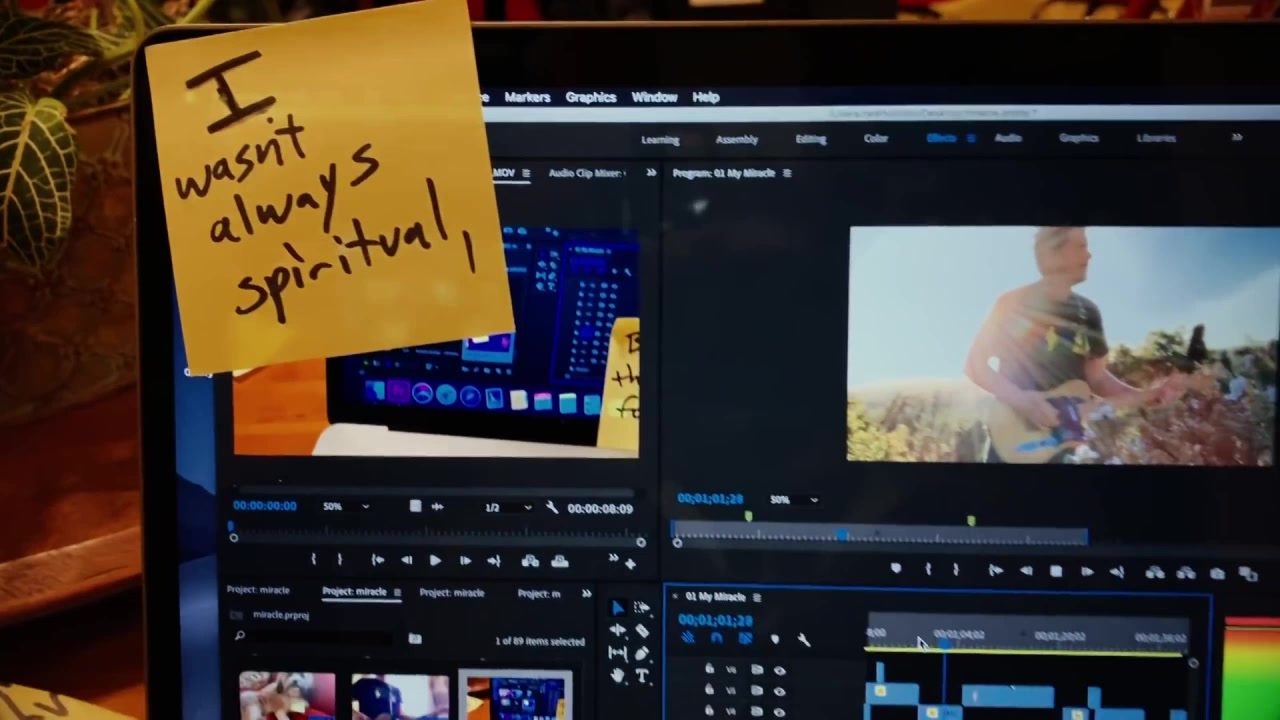Screen dimensions: 1280x720
Task: Switch to the Color workspace
Action: [876, 138]
